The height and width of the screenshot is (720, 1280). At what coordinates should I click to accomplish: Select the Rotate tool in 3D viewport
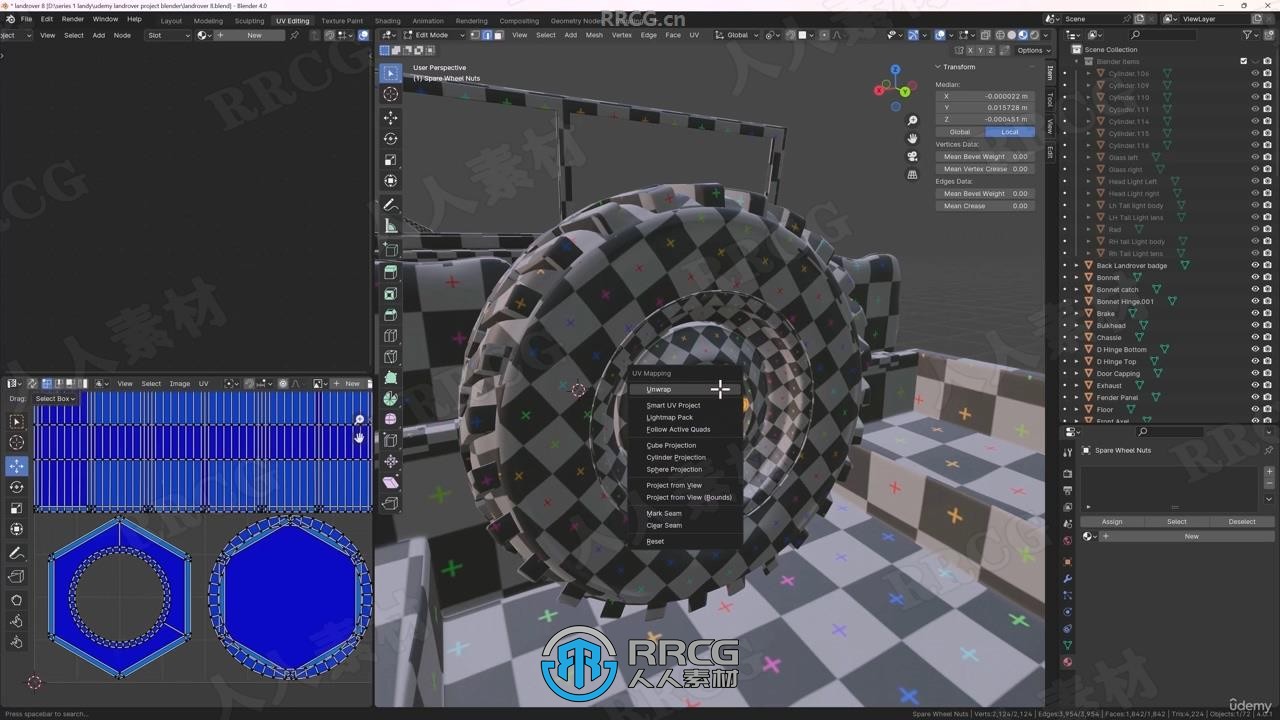point(390,139)
